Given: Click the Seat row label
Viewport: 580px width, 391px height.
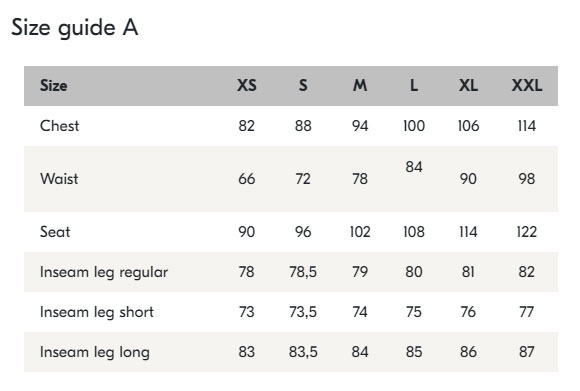Looking at the screenshot, I should pos(55,232).
